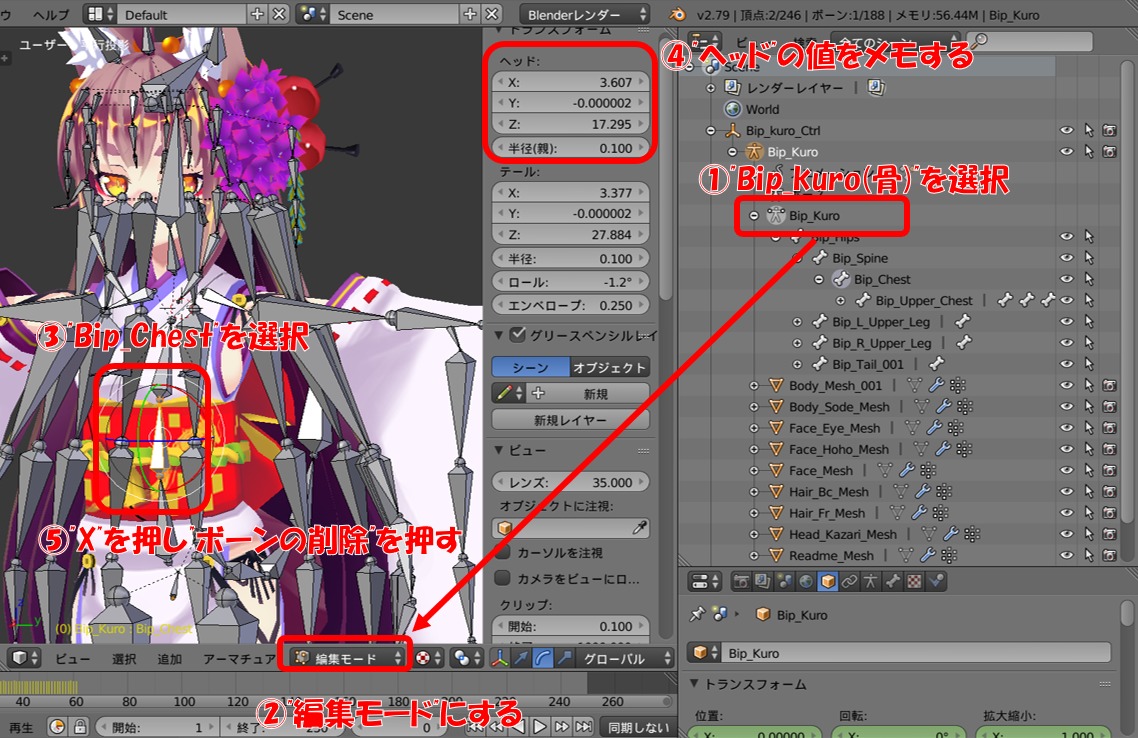Enable the カーソルを注視 checkbox
Image resolution: width=1138 pixels, height=738 pixels.
(504, 552)
